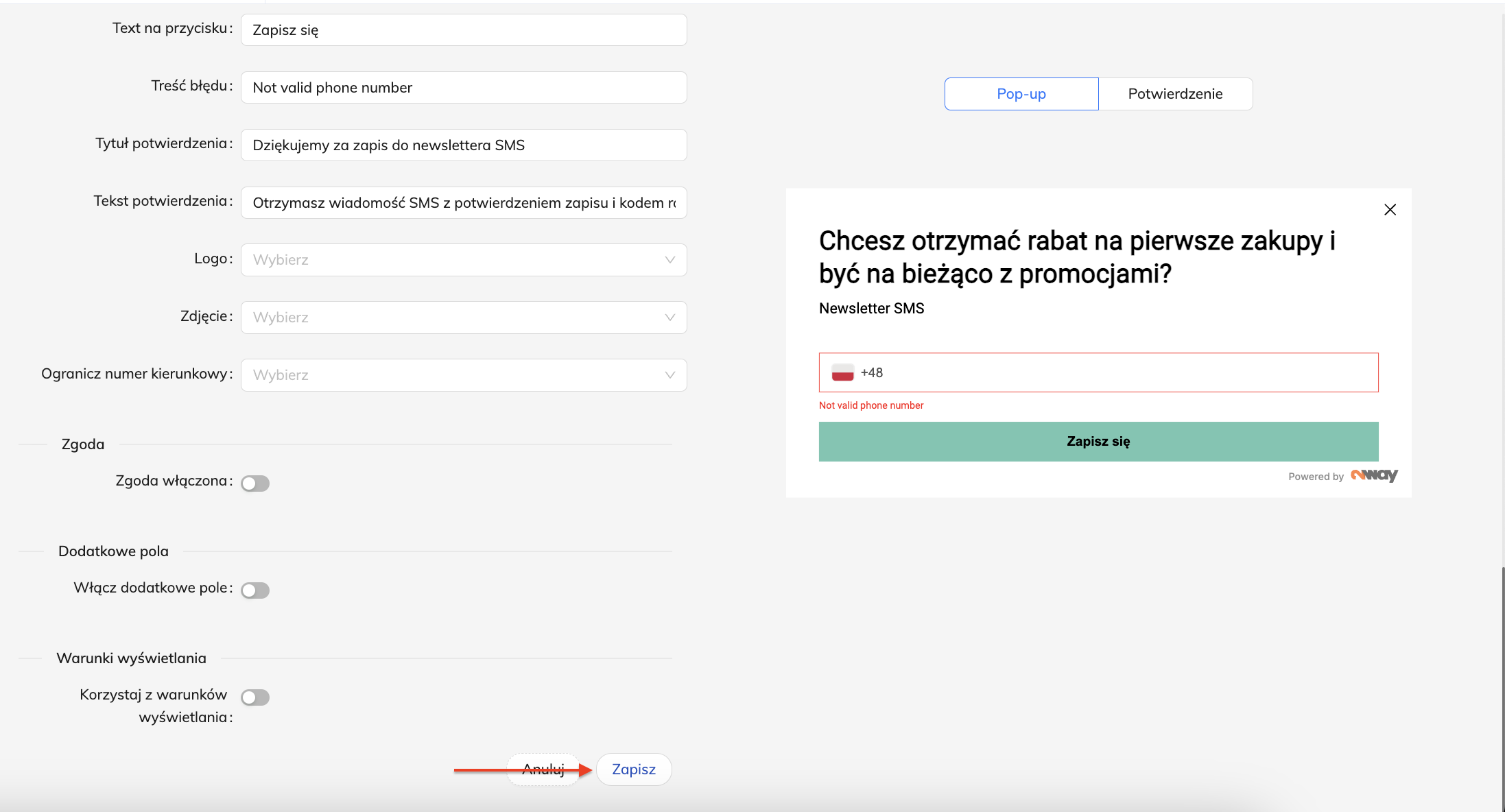Viewport: 1505px width, 812px height.
Task: Click the Powered by logo
Action: coord(1373,475)
